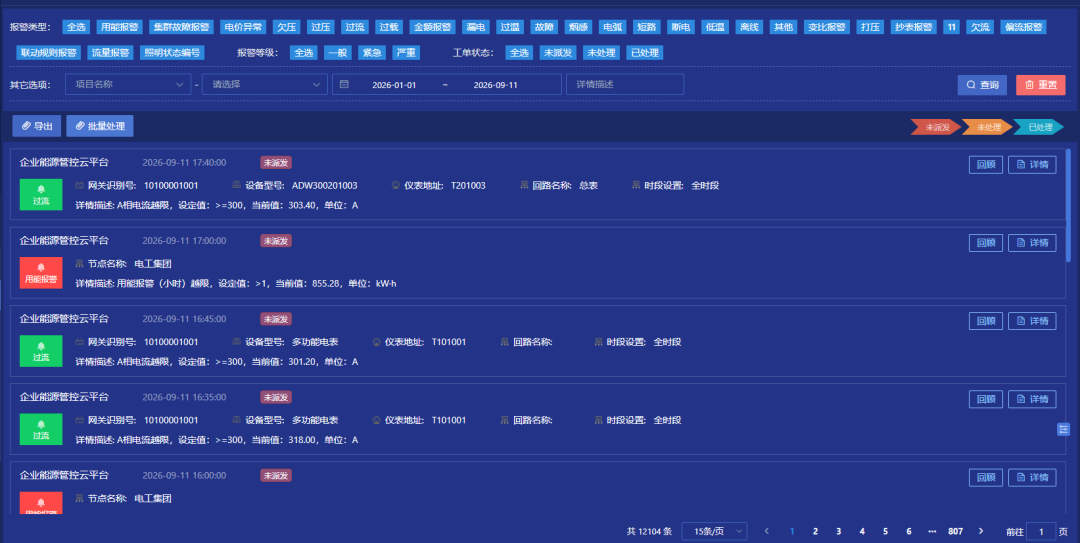
Task: Click the 过流 bell icon of 16:35:00 alarm
Action: 41,424
